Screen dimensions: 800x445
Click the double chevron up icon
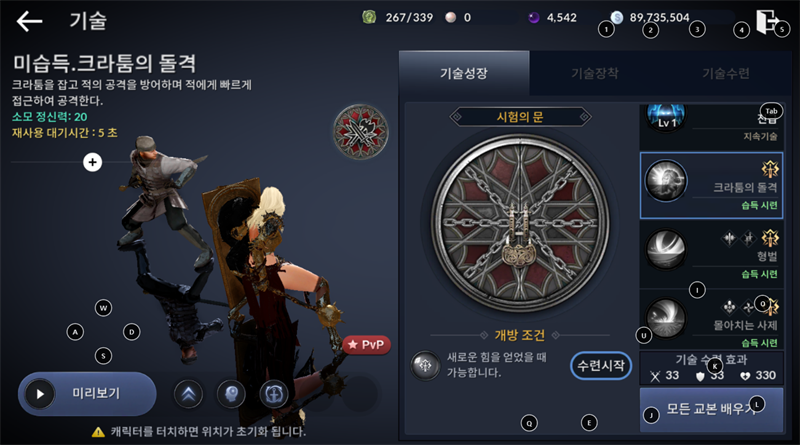point(188,394)
